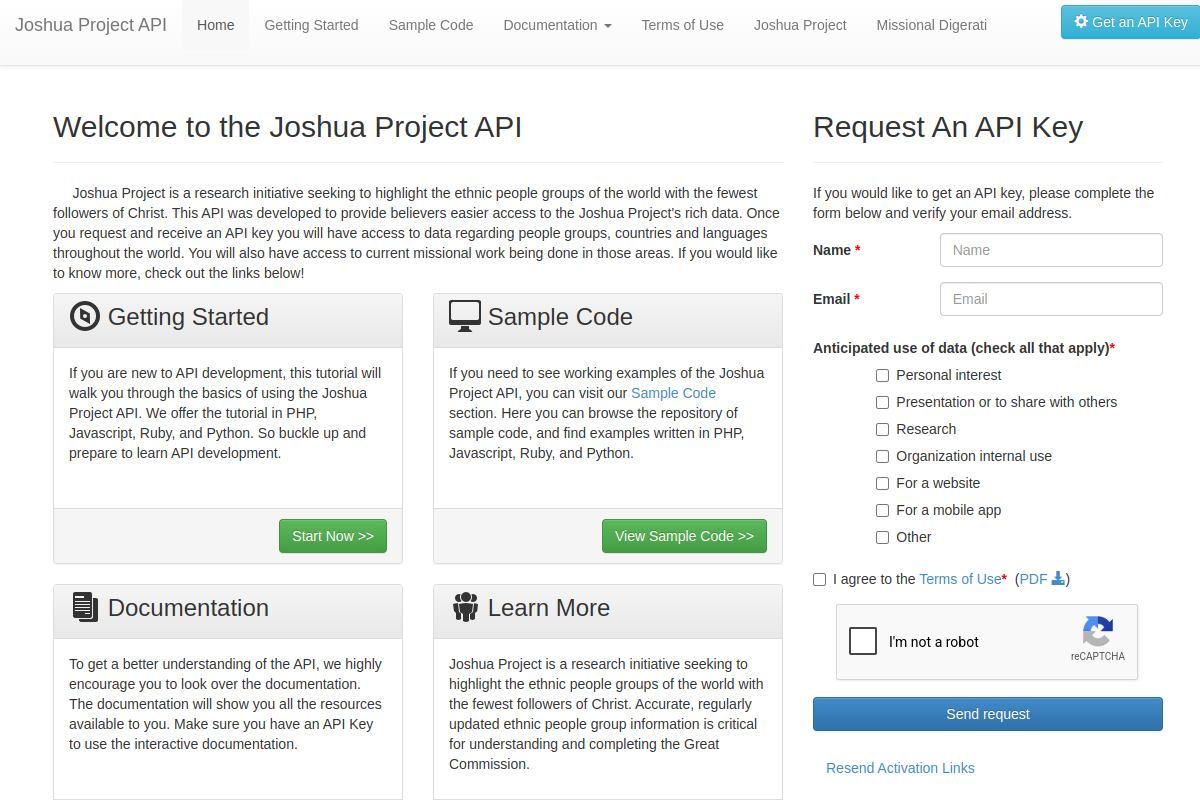Check the I'm not a robot box
Image resolution: width=1200 pixels, height=800 pixels.
tap(863, 641)
